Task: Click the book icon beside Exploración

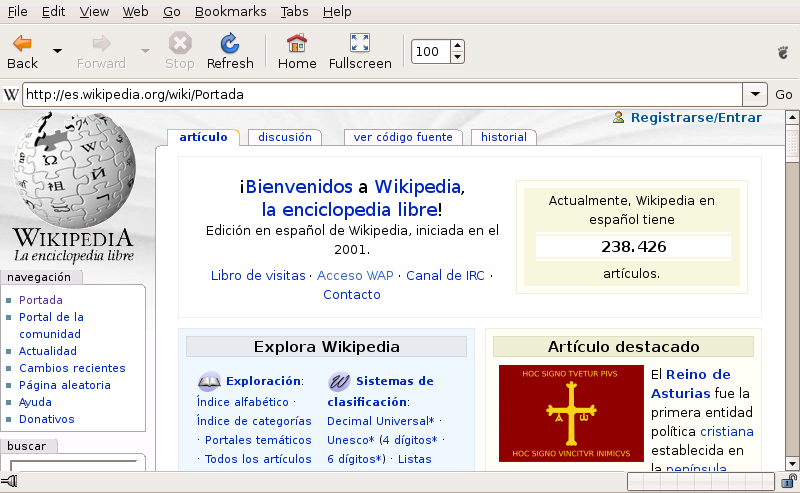Action: click(209, 381)
